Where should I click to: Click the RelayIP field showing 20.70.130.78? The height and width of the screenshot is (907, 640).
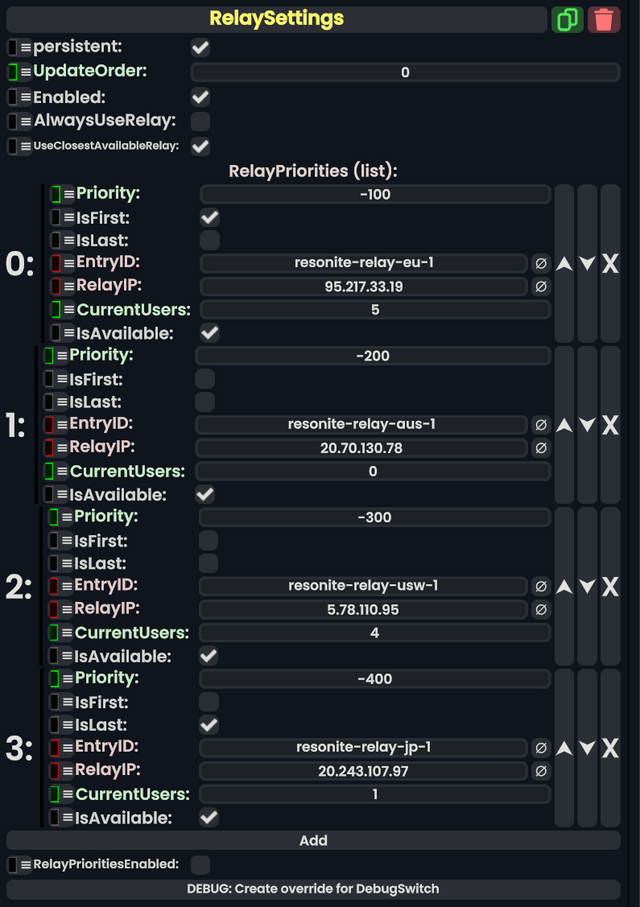coord(364,447)
